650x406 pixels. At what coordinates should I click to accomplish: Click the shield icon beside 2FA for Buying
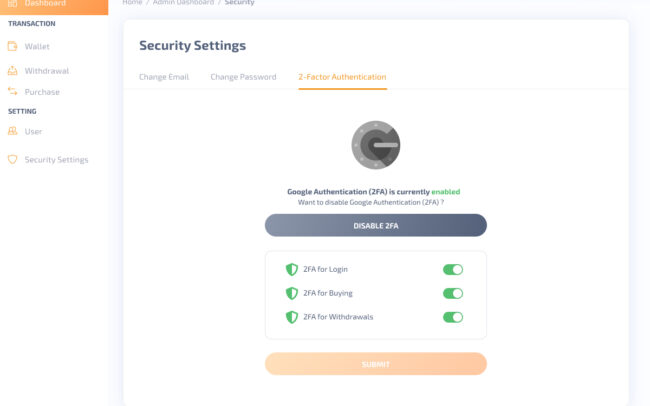292,293
